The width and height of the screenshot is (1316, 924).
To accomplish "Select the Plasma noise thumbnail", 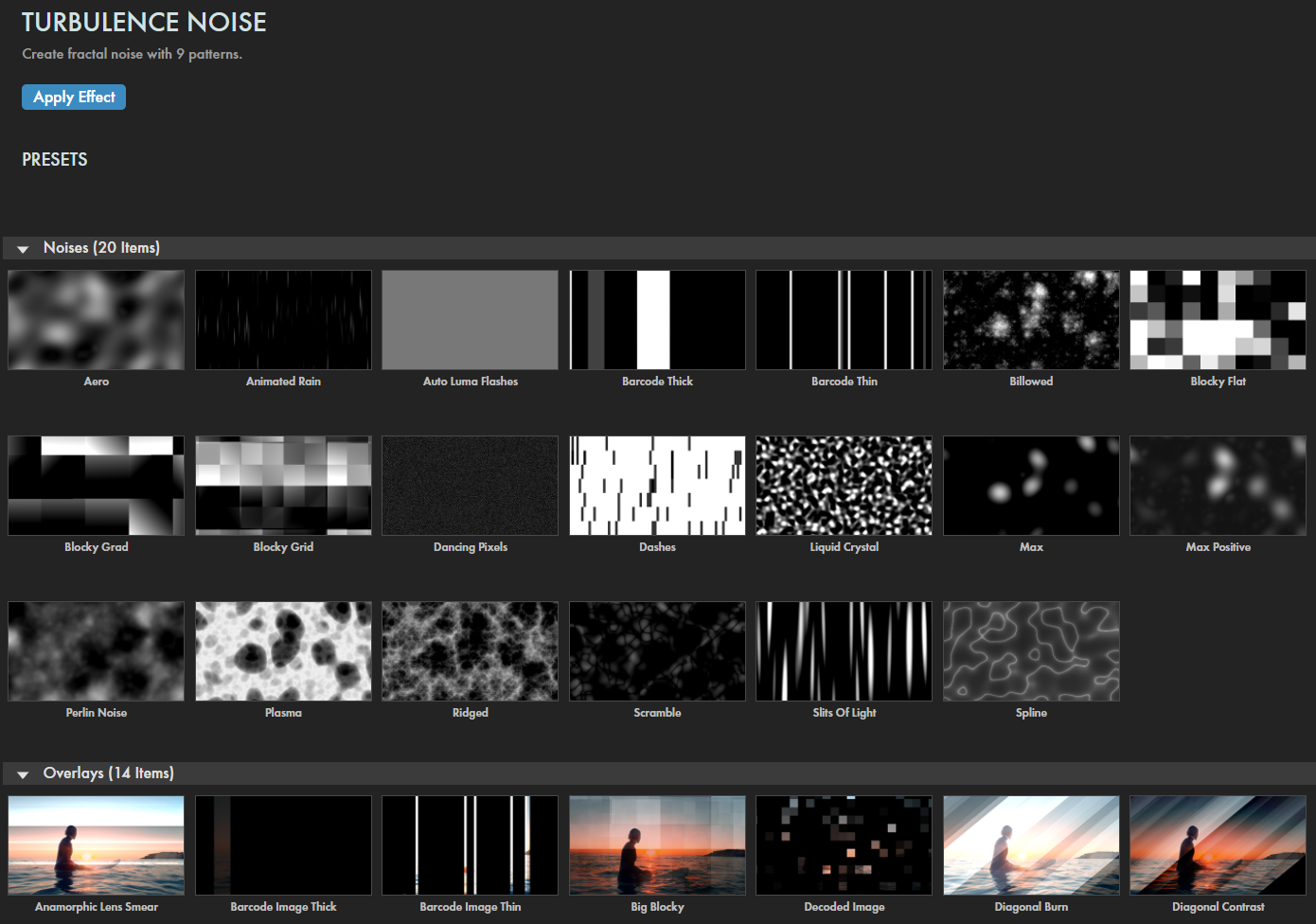I will point(283,651).
